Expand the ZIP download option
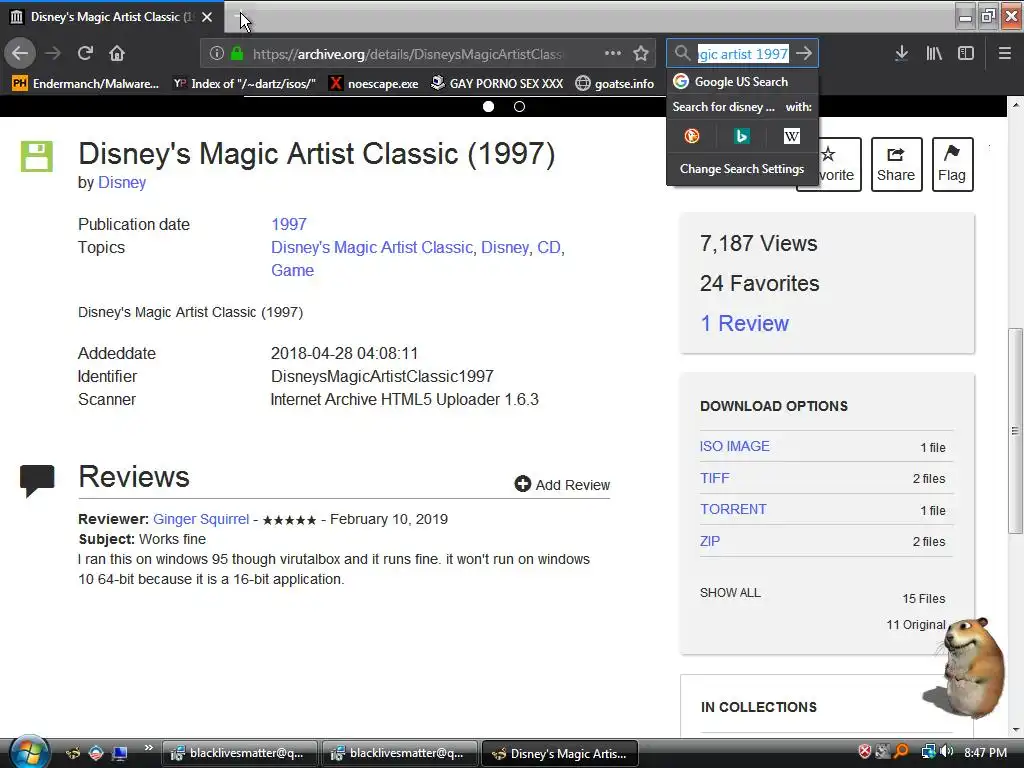 point(710,541)
